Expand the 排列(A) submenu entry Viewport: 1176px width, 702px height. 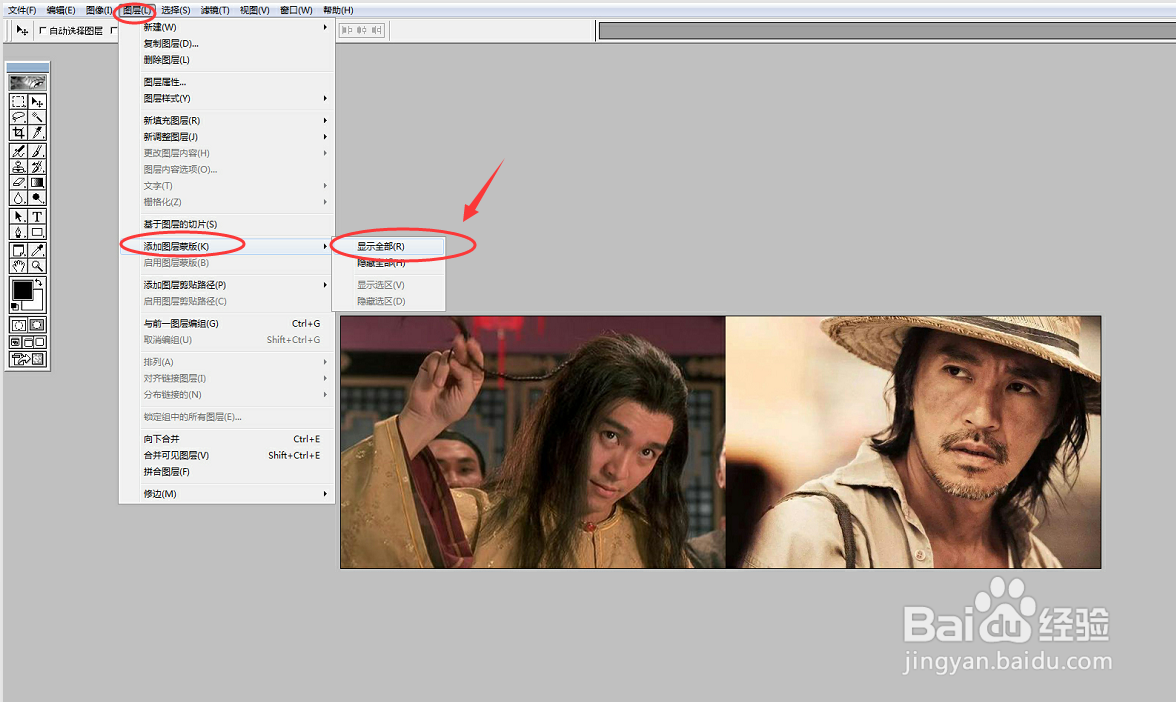coord(226,362)
